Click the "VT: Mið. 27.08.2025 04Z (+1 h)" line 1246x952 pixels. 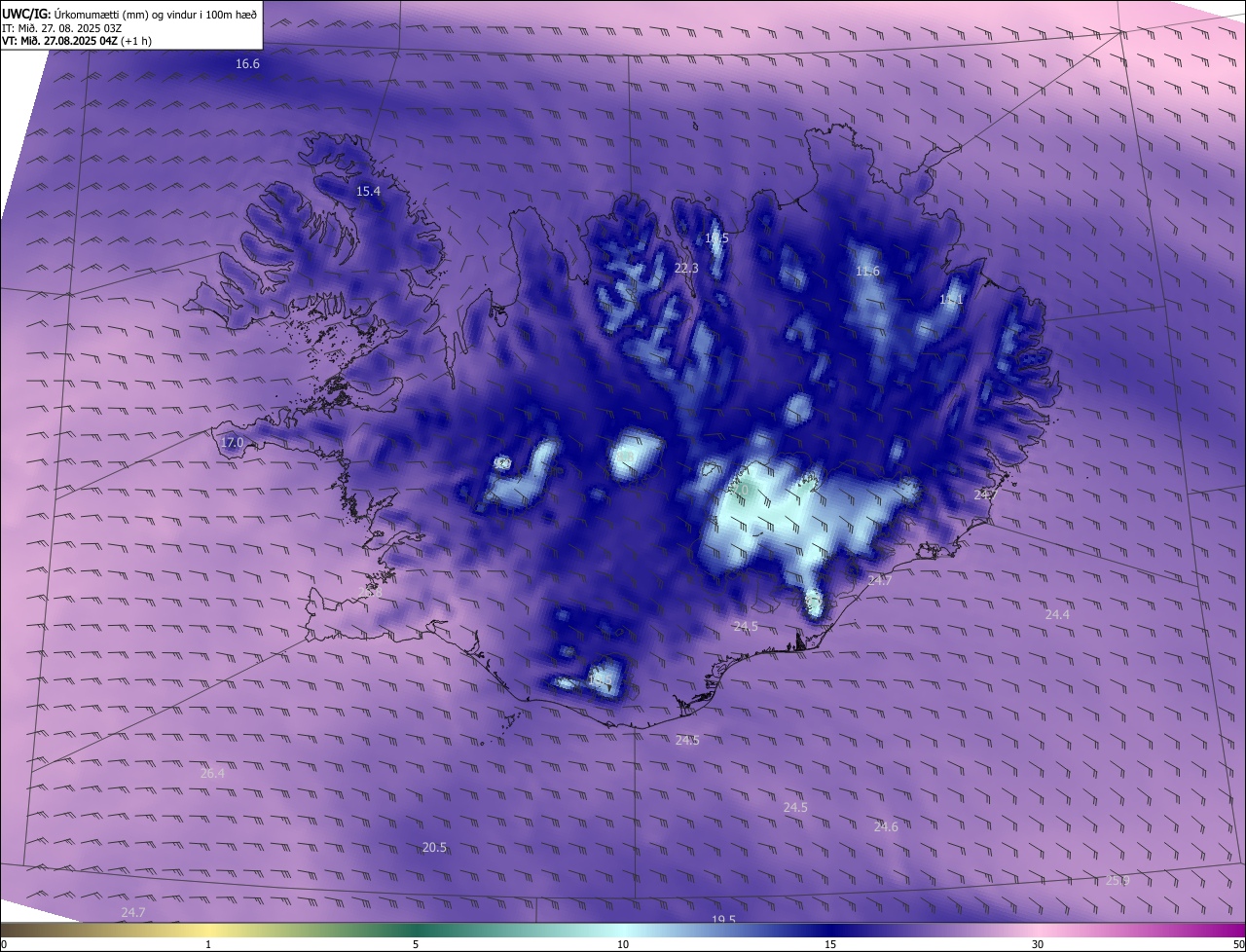(x=77, y=41)
